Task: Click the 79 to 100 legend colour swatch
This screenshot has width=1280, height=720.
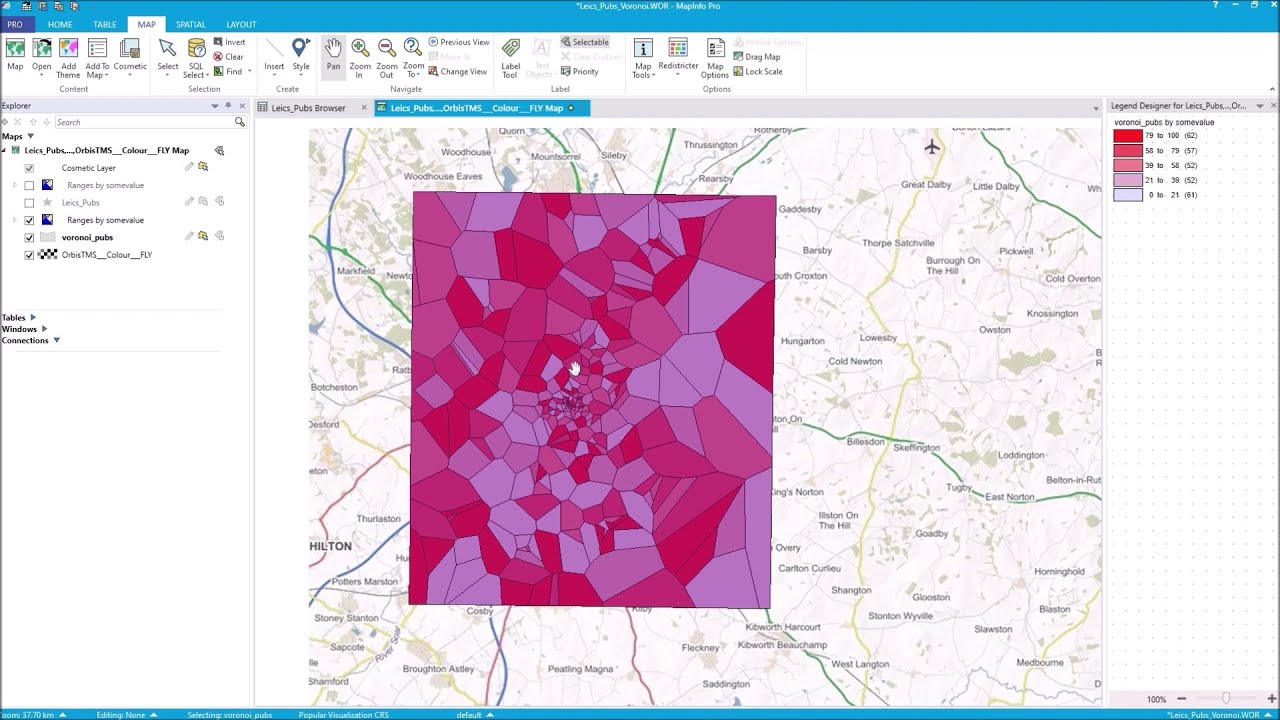Action: (1128, 135)
